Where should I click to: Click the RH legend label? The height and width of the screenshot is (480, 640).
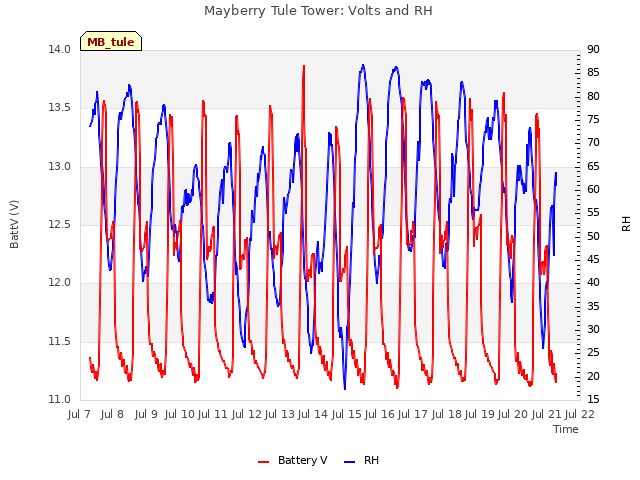point(371,460)
